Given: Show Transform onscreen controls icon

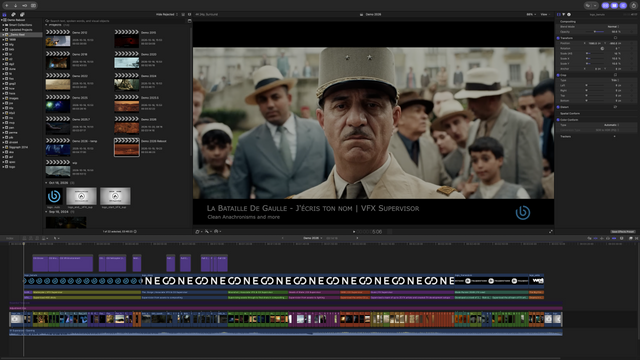Looking at the screenshot, I should (616, 38).
